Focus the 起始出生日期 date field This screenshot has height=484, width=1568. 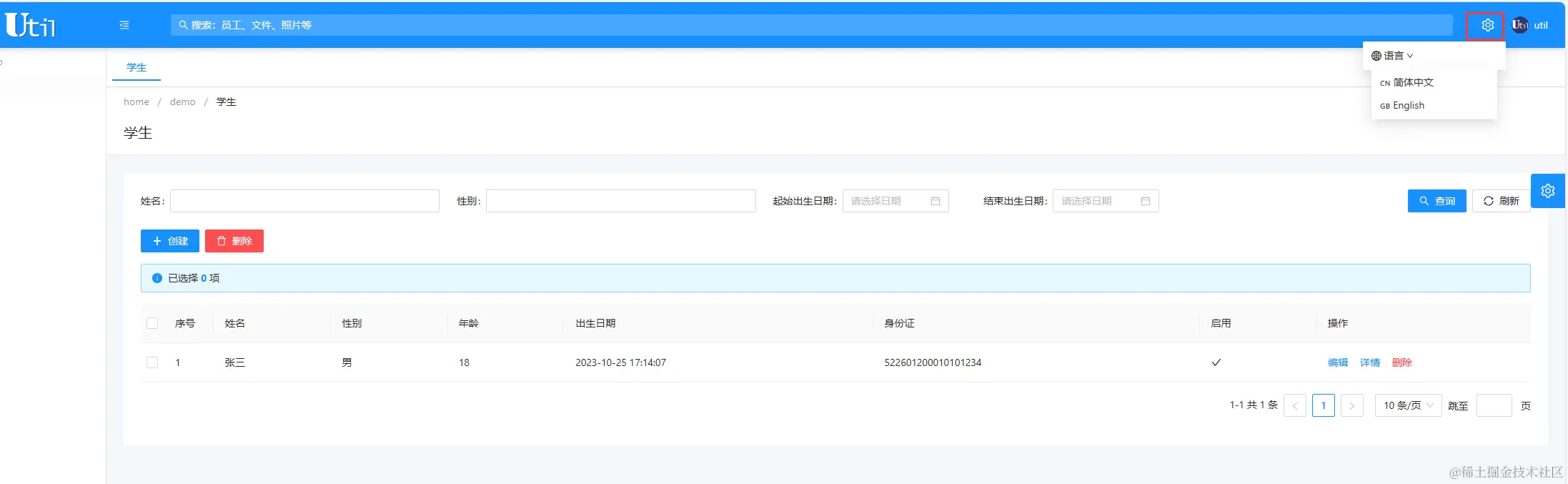(895, 201)
